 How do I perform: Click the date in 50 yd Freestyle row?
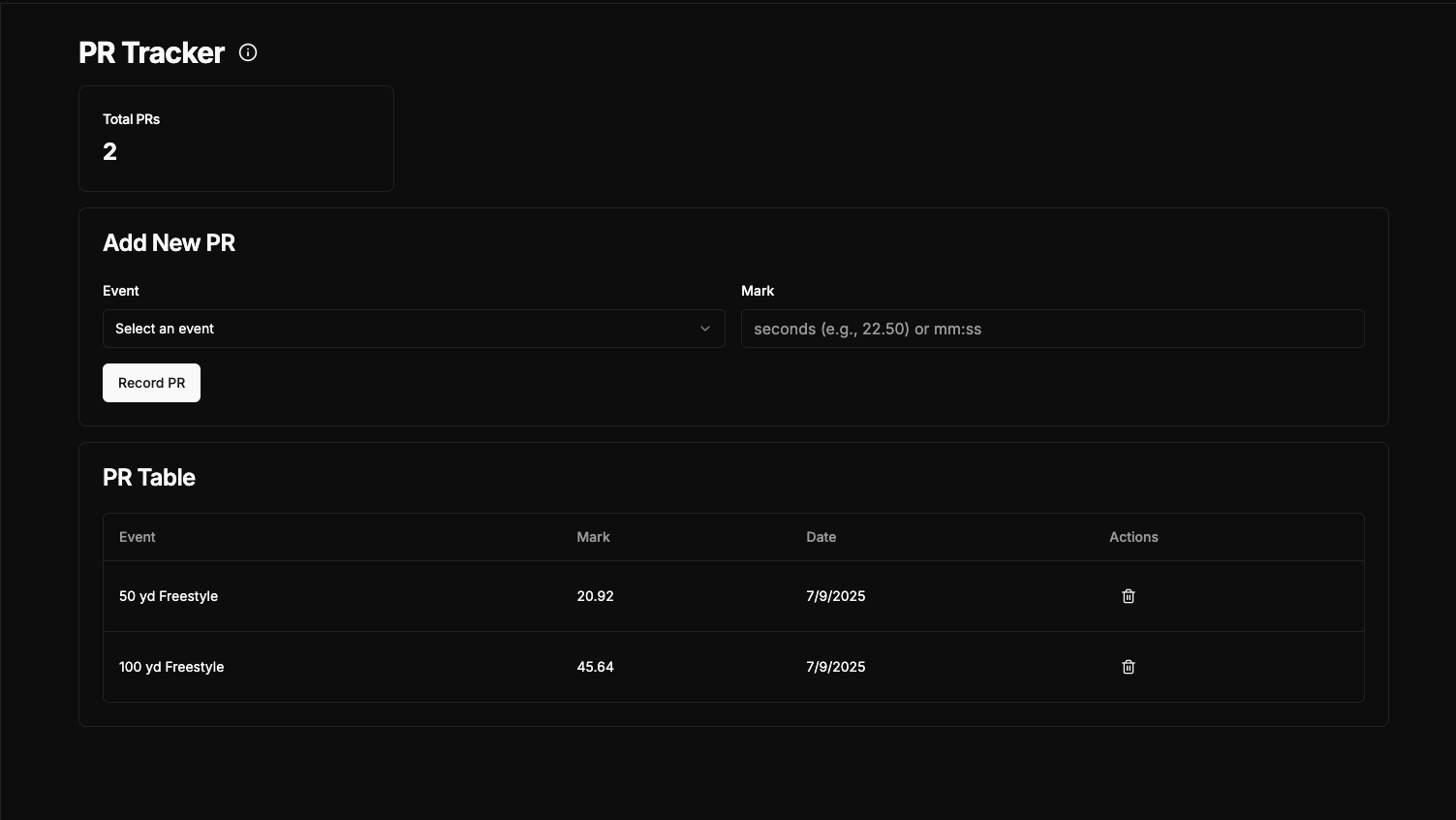[x=835, y=596]
